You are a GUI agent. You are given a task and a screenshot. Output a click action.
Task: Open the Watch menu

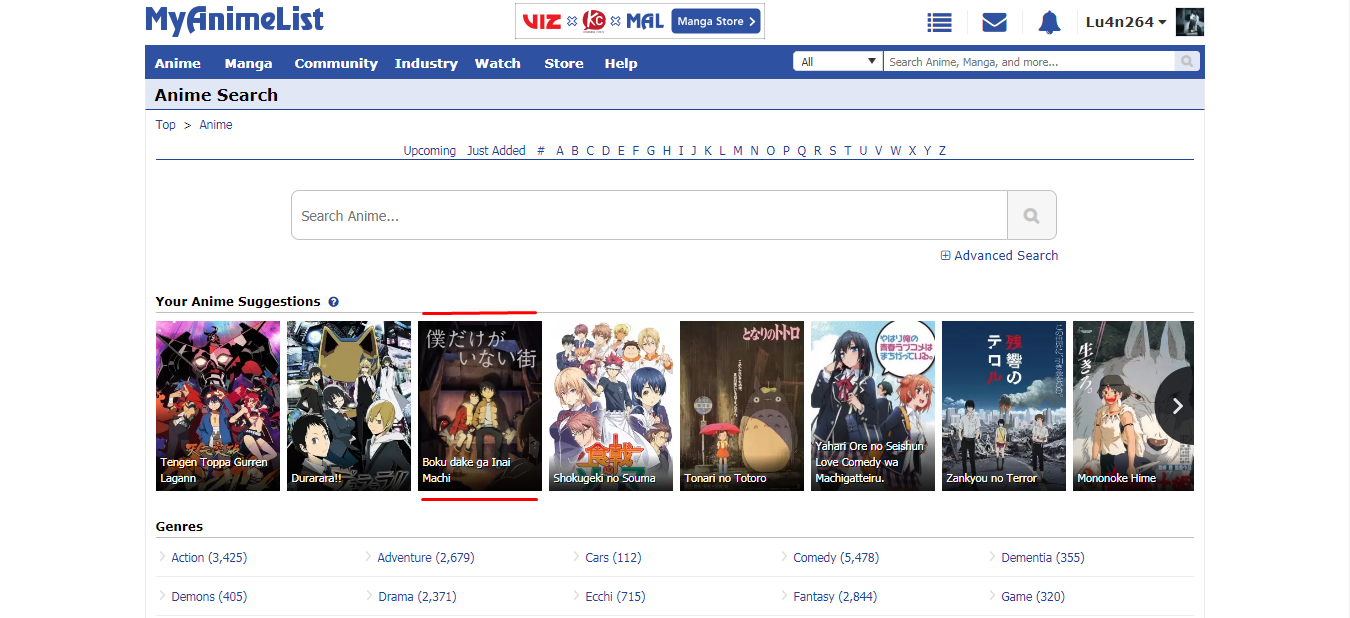(498, 63)
